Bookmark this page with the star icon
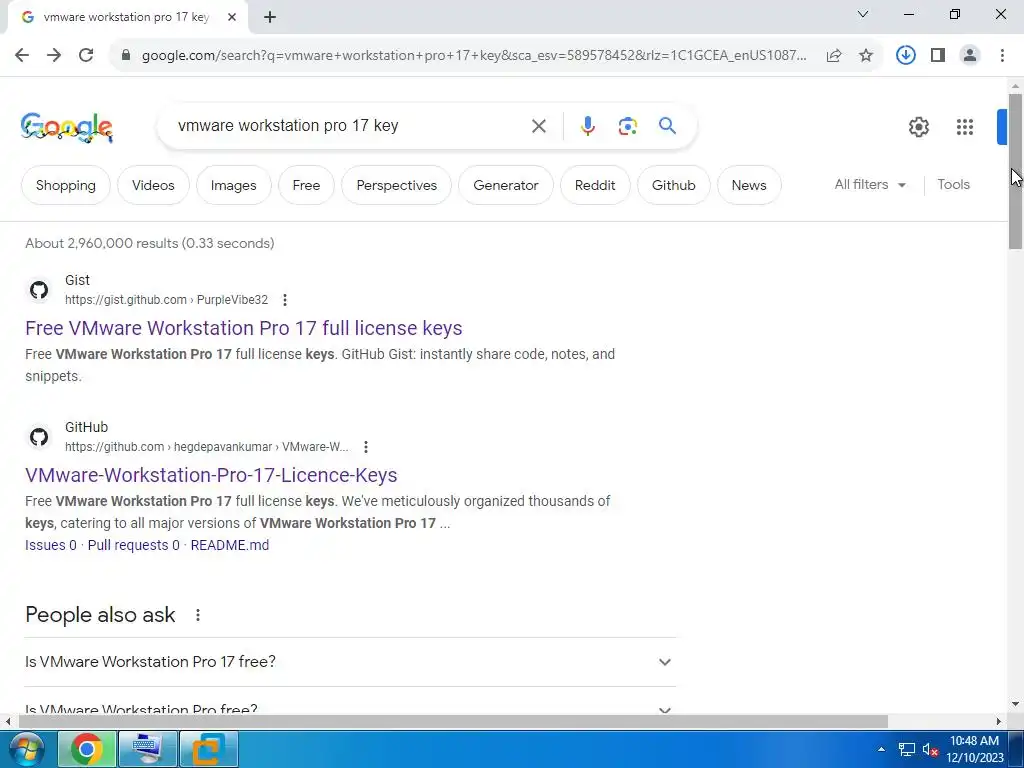 point(866,56)
